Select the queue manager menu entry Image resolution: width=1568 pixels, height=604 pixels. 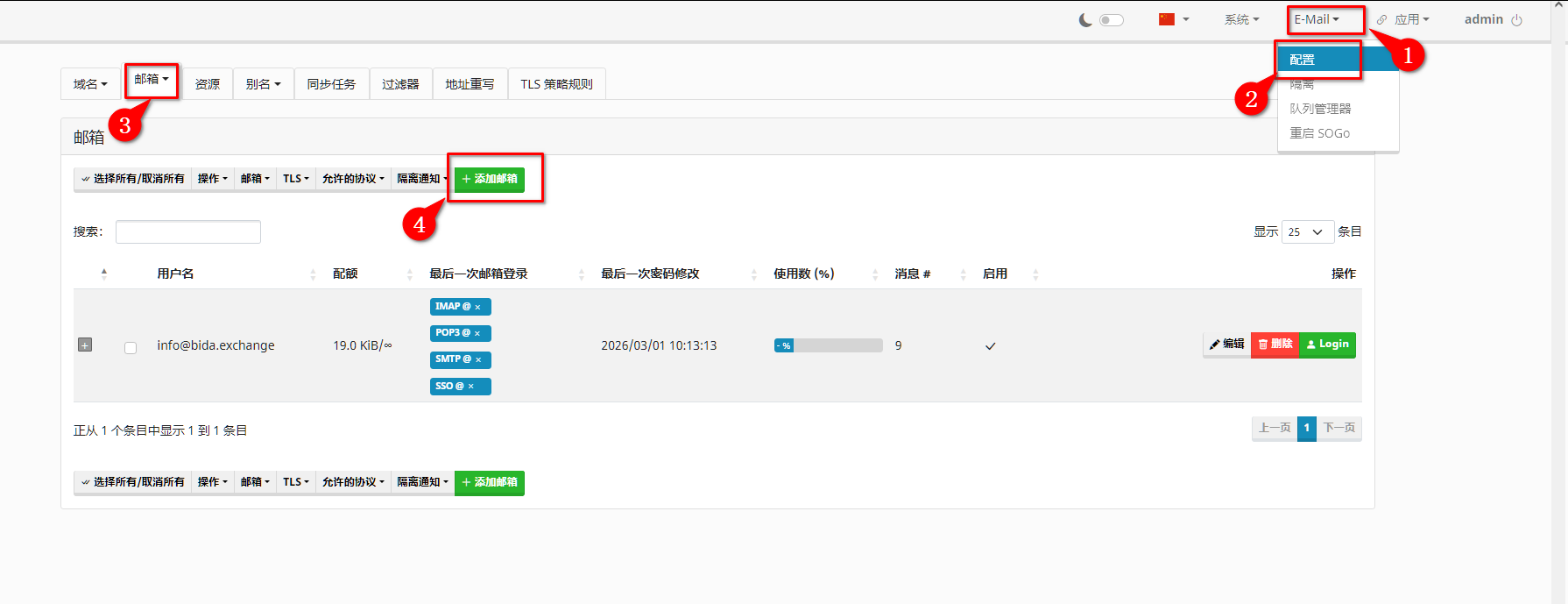click(1320, 109)
